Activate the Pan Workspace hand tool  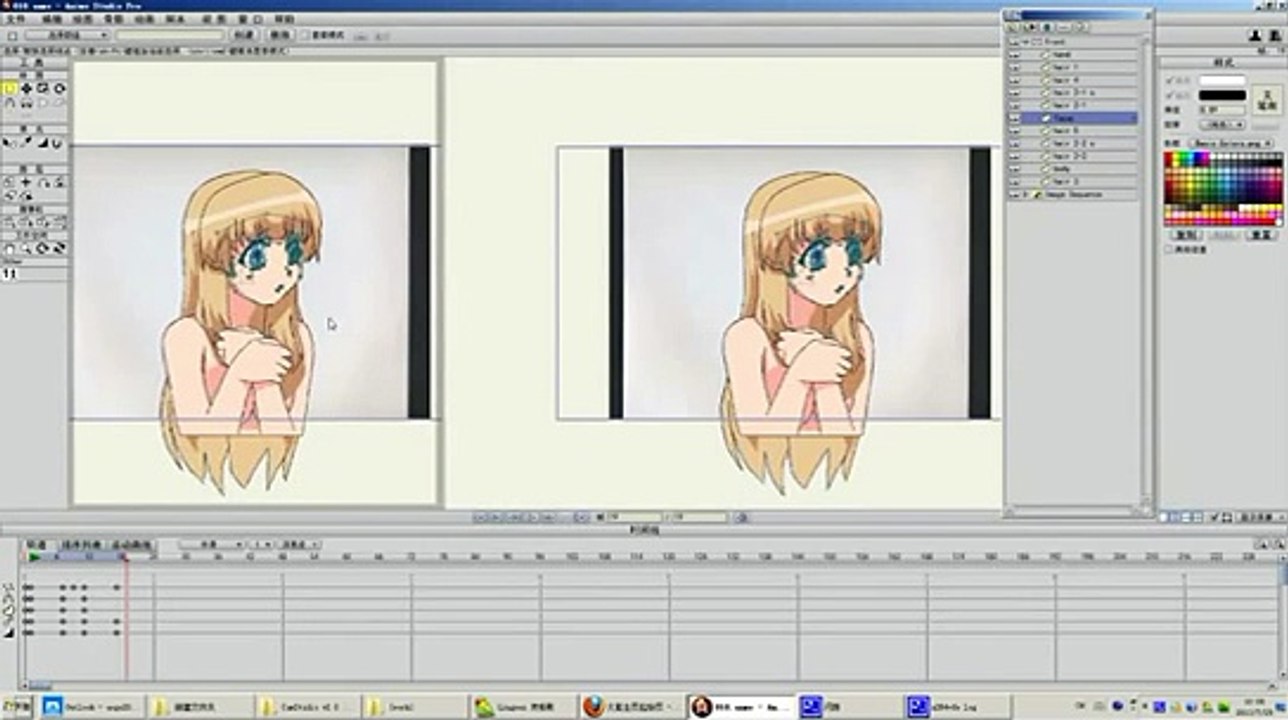(x=9, y=249)
